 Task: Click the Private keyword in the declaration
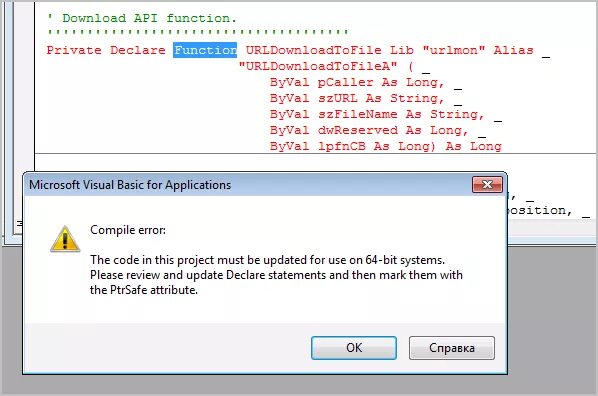coord(74,50)
